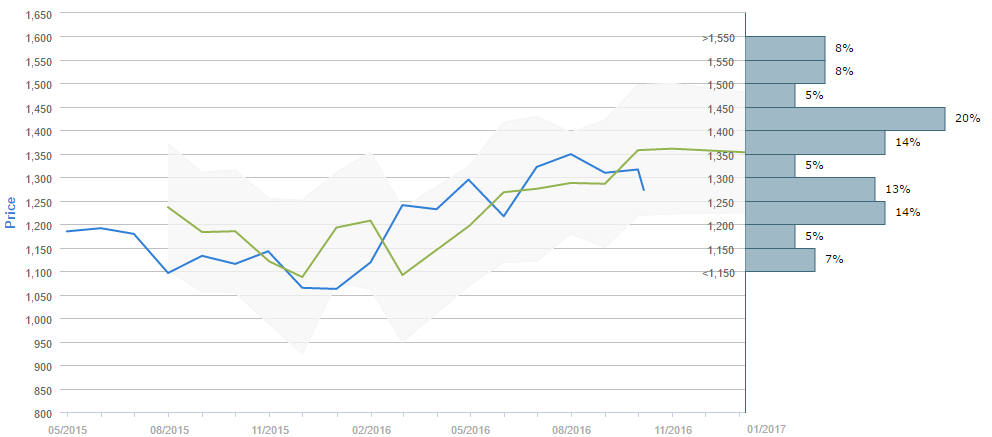
Task: Select the 02/2016 x-axis label
Action: [371, 429]
